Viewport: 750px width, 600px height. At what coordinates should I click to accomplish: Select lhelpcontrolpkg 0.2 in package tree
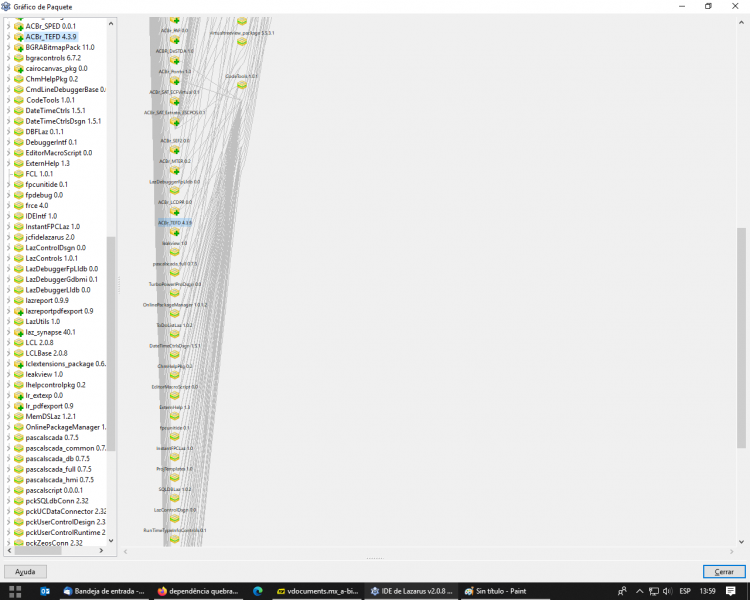click(55, 385)
